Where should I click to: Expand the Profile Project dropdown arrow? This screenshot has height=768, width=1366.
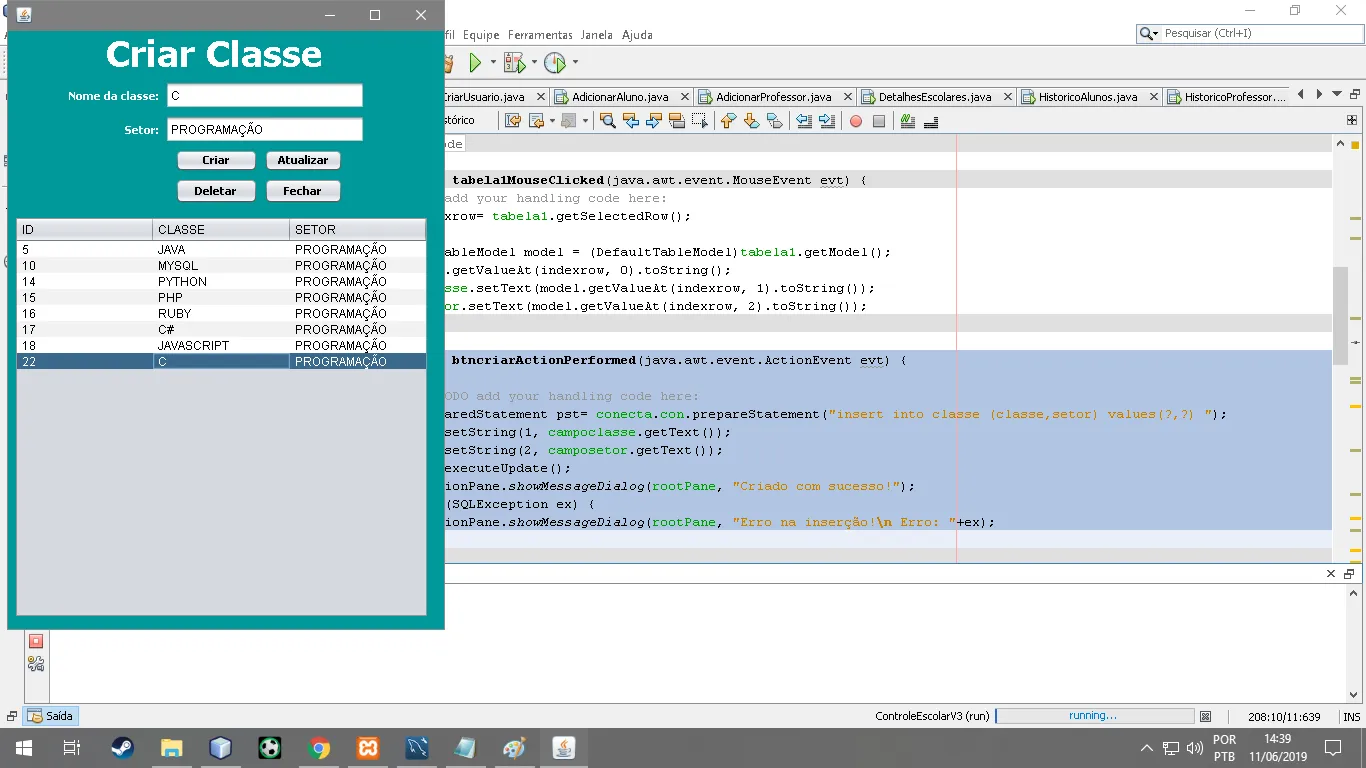(575, 63)
